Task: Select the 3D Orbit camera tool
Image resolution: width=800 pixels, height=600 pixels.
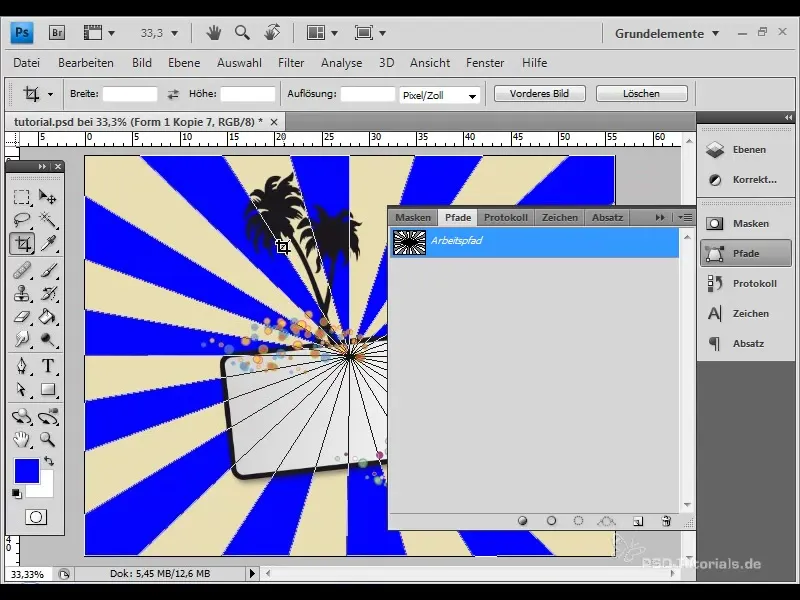Action: [48, 416]
